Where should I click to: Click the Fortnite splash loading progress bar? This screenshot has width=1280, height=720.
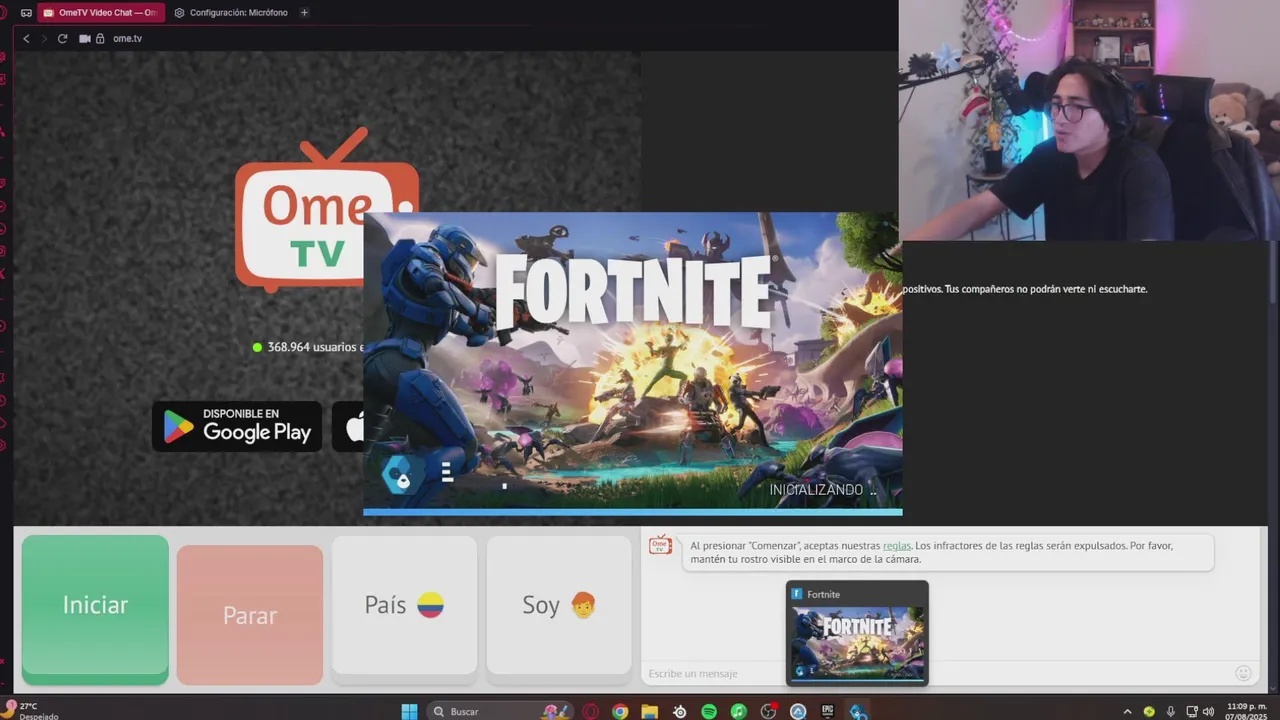(x=632, y=512)
